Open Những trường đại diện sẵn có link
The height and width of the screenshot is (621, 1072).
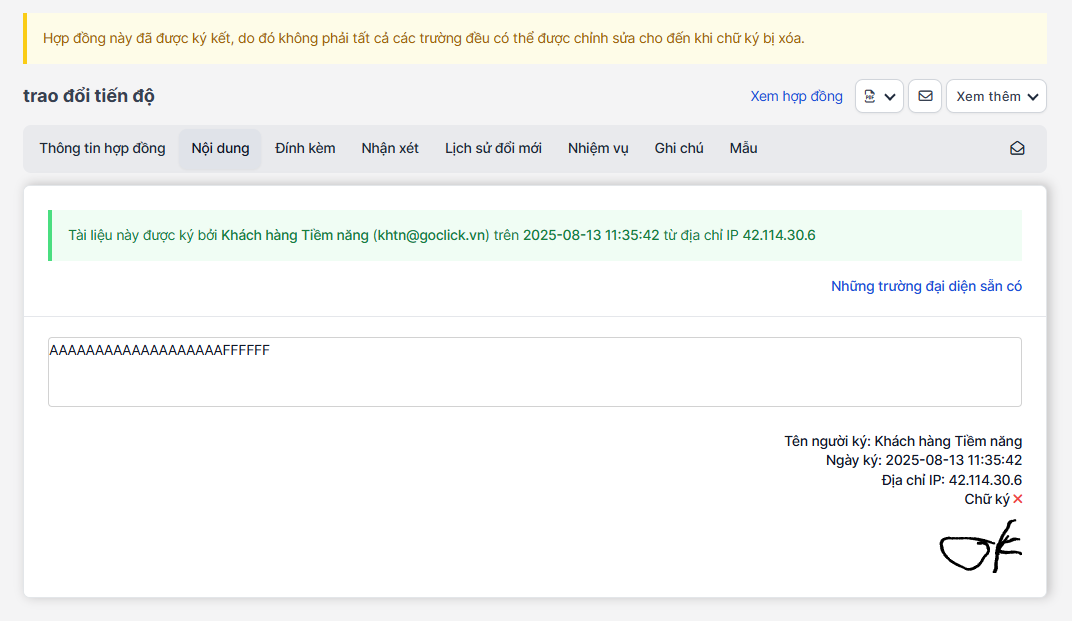[926, 286]
